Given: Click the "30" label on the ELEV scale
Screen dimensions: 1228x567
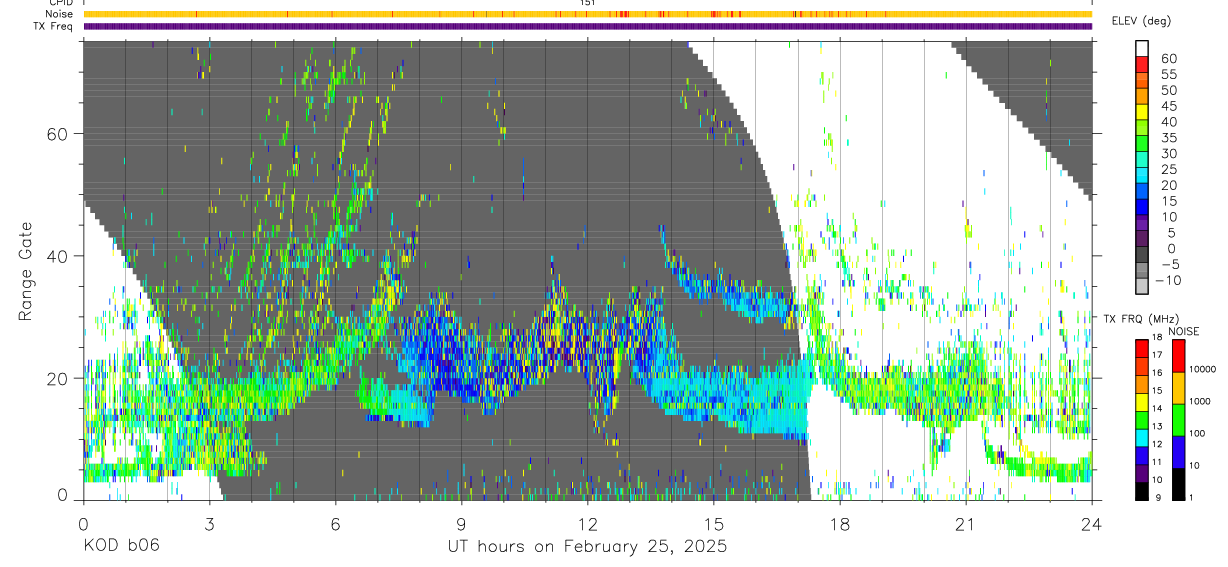Looking at the screenshot, I should click(1167, 153).
